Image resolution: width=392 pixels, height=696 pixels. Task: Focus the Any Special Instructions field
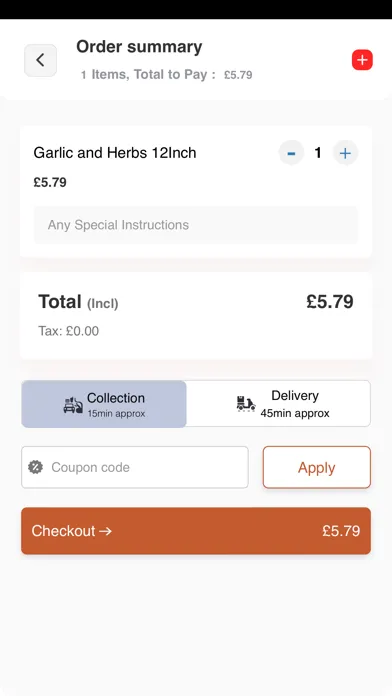coord(196,225)
